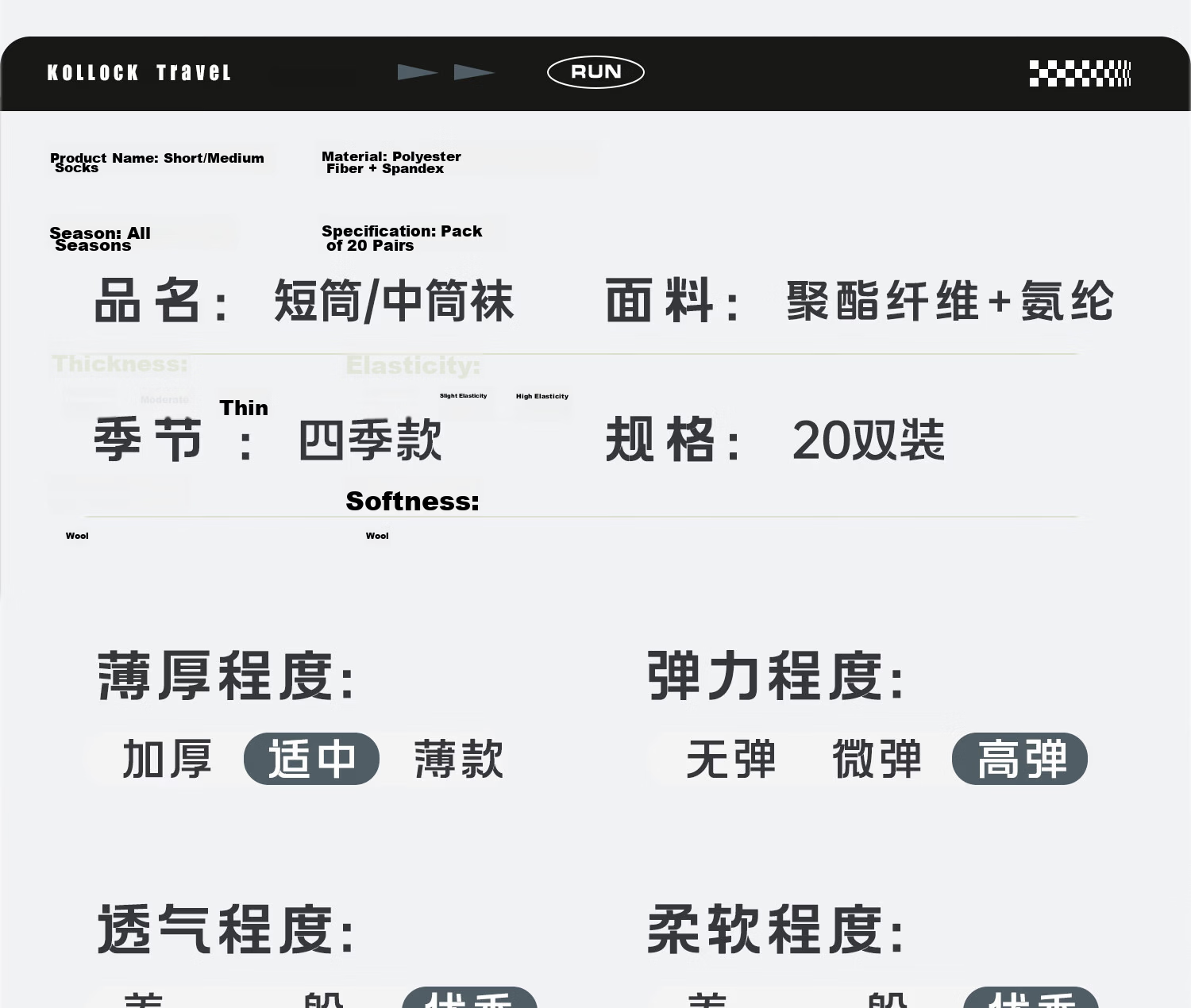
Task: Click the 20双装 specification text
Action: pyautogui.click(x=869, y=441)
